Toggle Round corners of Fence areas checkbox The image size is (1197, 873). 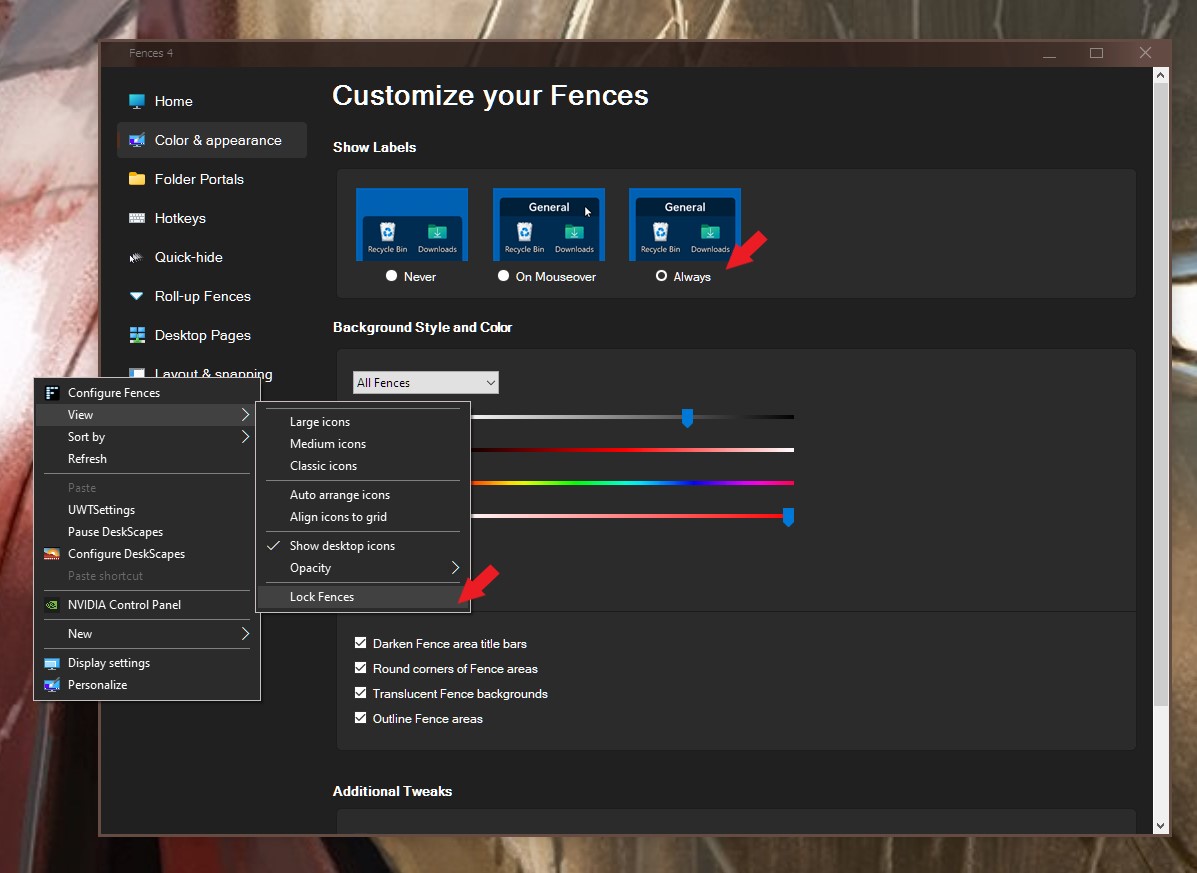click(360, 668)
